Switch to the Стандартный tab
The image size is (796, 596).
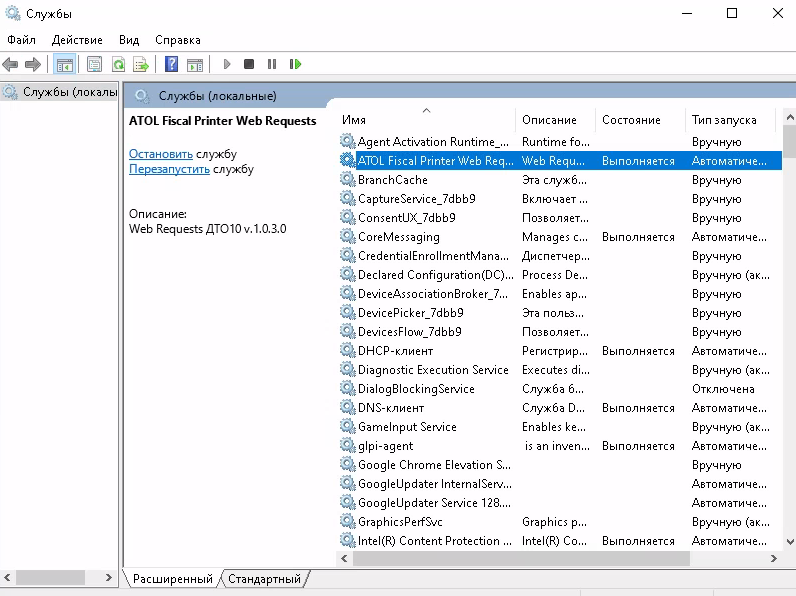point(264,579)
